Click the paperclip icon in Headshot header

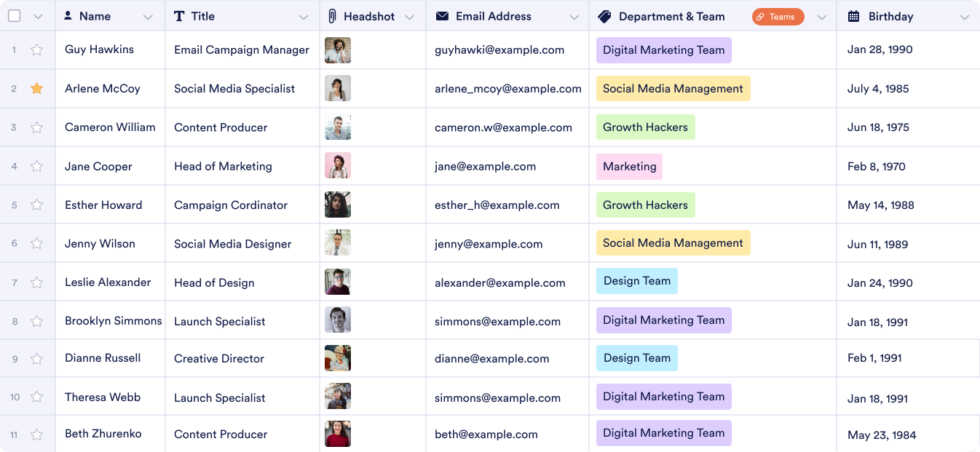pos(332,16)
